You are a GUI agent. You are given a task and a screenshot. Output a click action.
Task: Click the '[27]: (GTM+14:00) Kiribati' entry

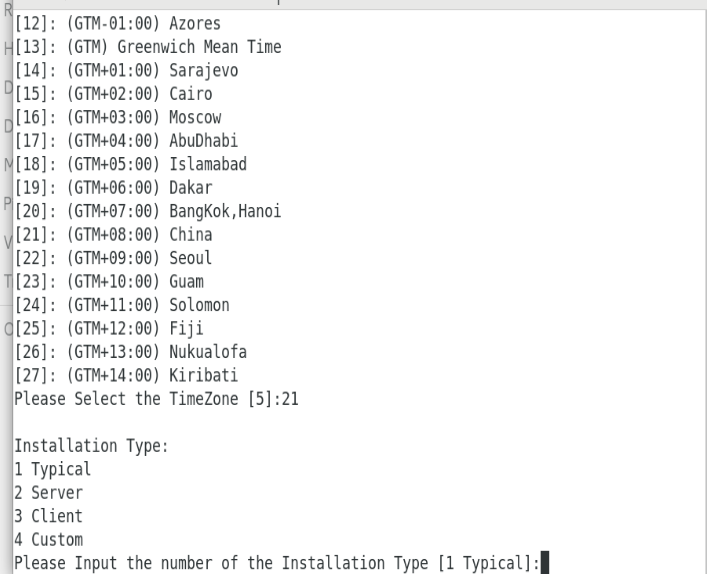click(126, 375)
